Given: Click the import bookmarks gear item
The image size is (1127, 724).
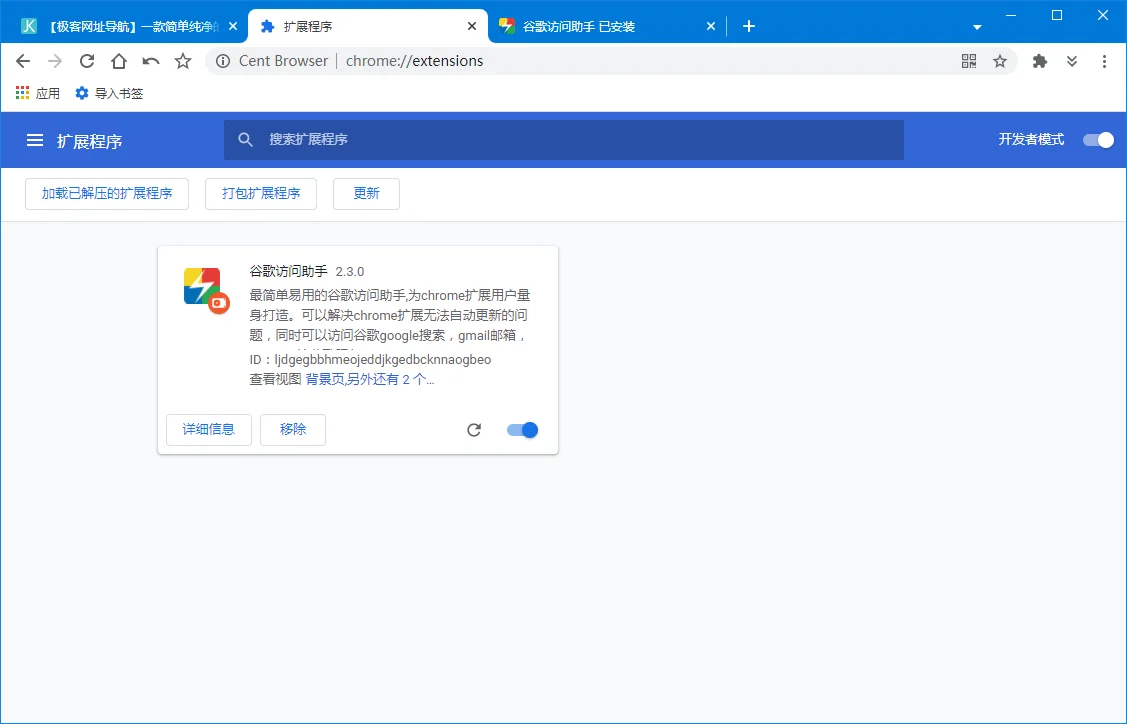Looking at the screenshot, I should pyautogui.click(x=109, y=93).
